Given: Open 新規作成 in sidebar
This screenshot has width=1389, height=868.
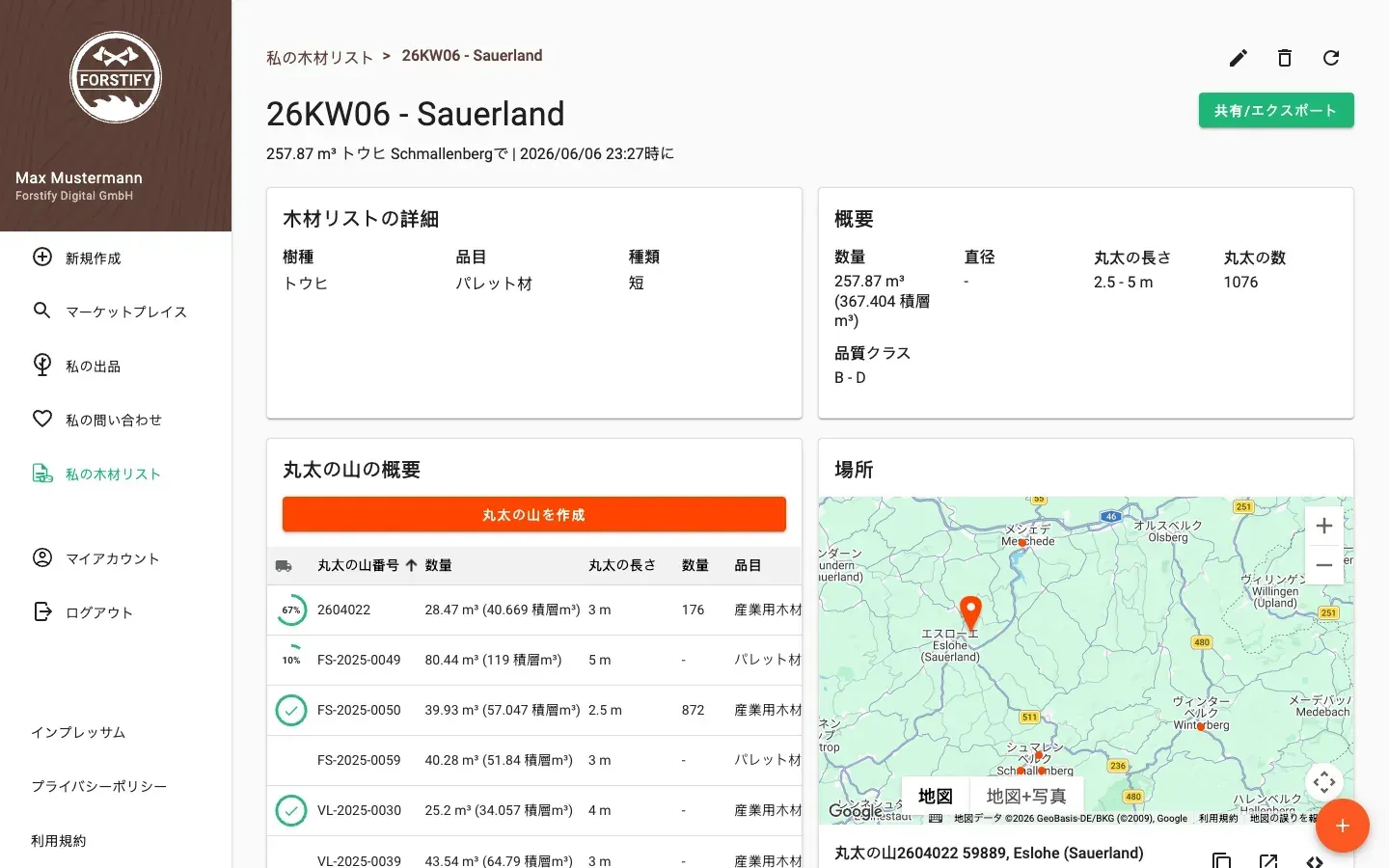Looking at the screenshot, I should coord(116,258).
